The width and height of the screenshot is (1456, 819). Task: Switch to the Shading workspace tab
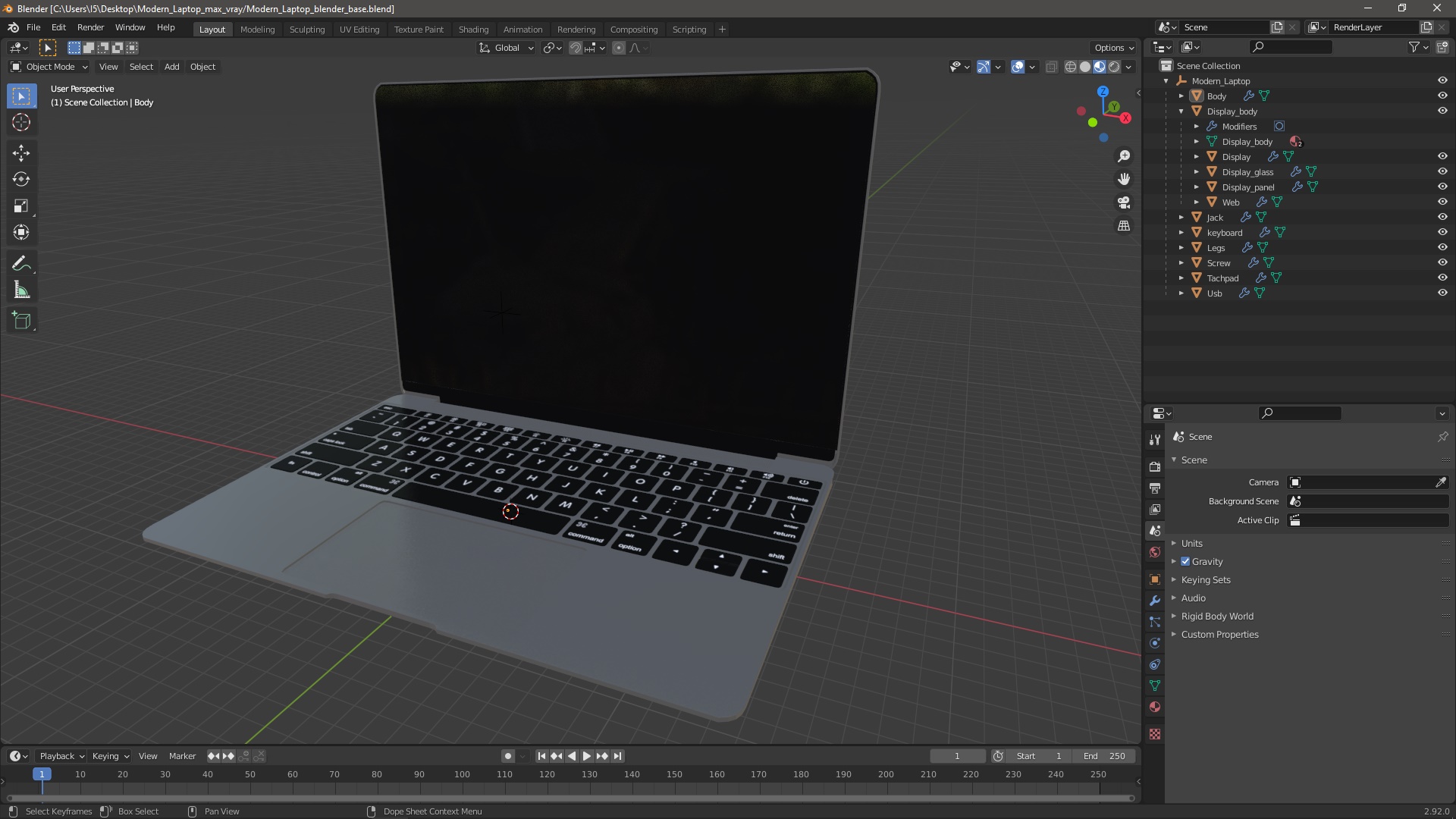[473, 30]
